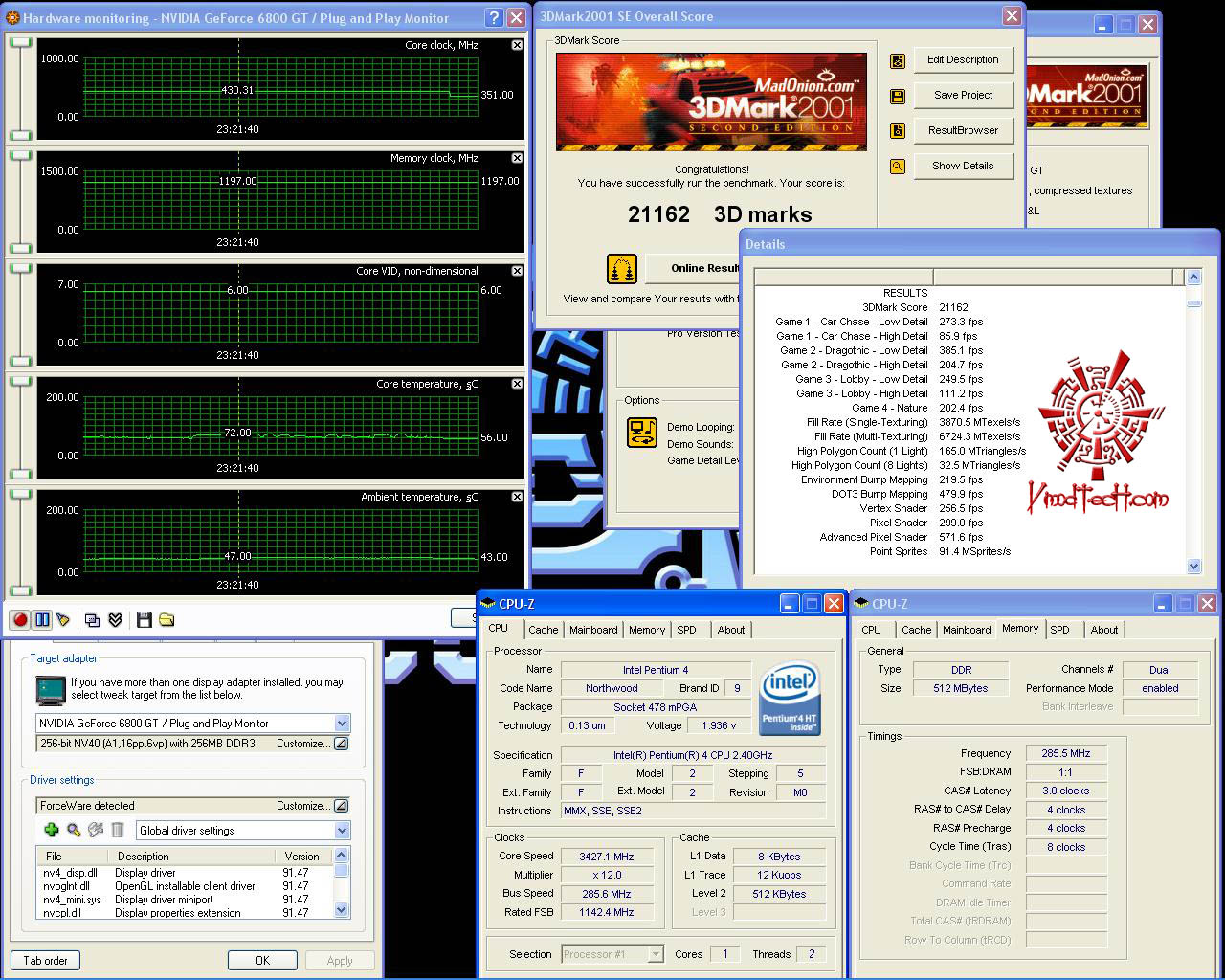1225x980 pixels.
Task: Open the Cache tab in left CPU-Z window
Action: point(544,630)
